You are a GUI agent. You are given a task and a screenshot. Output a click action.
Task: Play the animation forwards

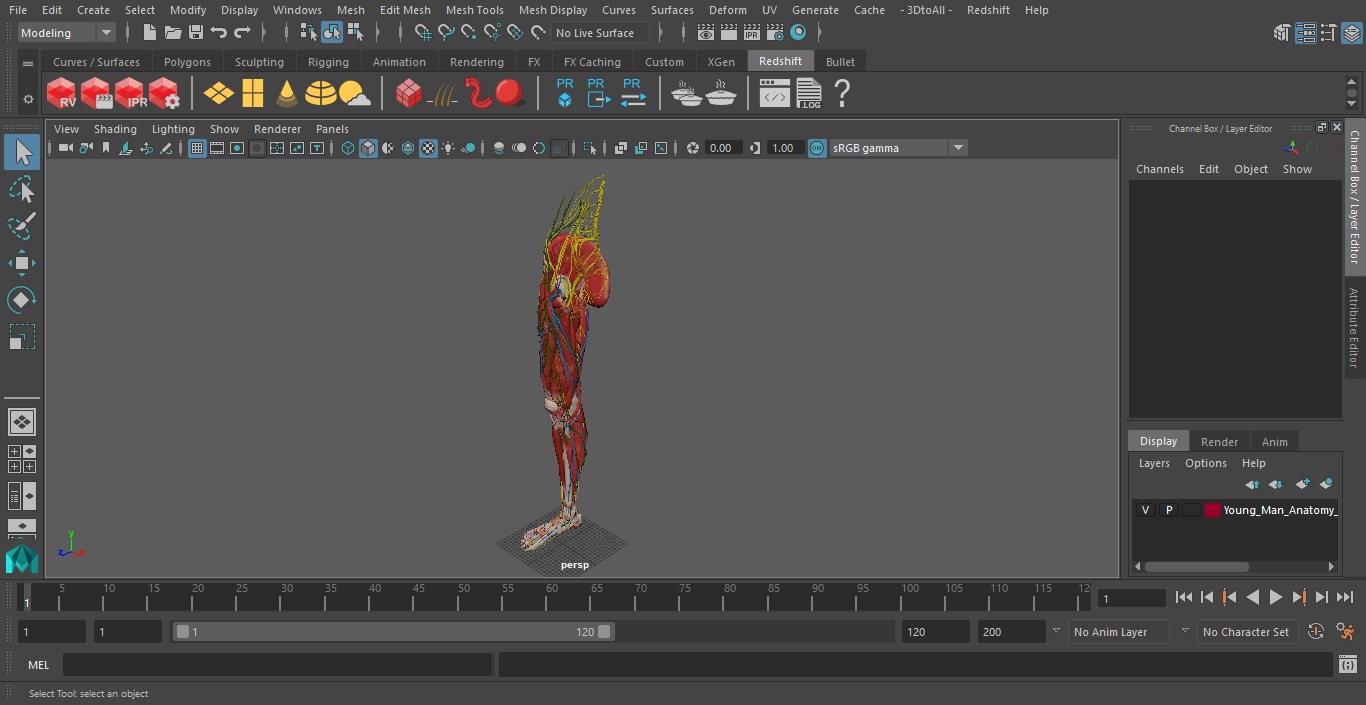click(x=1275, y=597)
